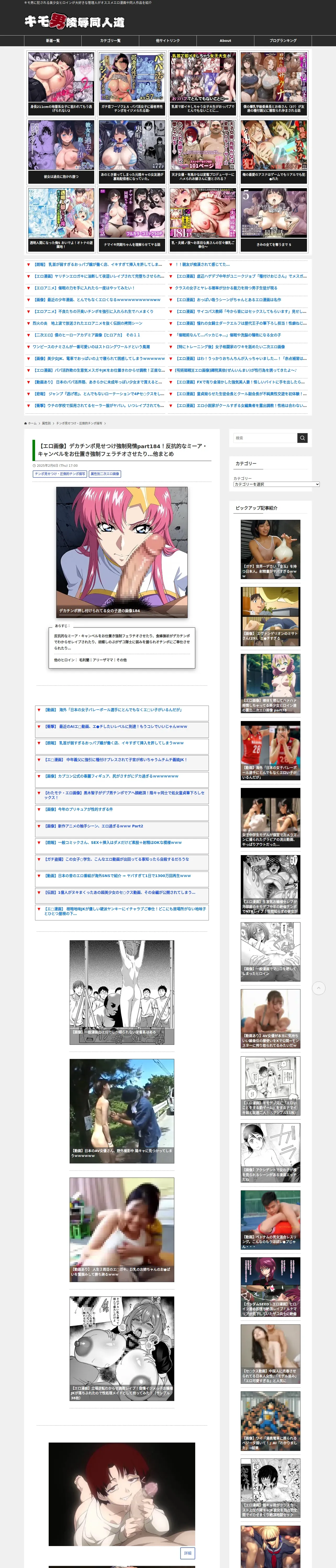Click the ホーム breadcrumb home icon
The width and height of the screenshot is (336, 1568).
click(26, 423)
